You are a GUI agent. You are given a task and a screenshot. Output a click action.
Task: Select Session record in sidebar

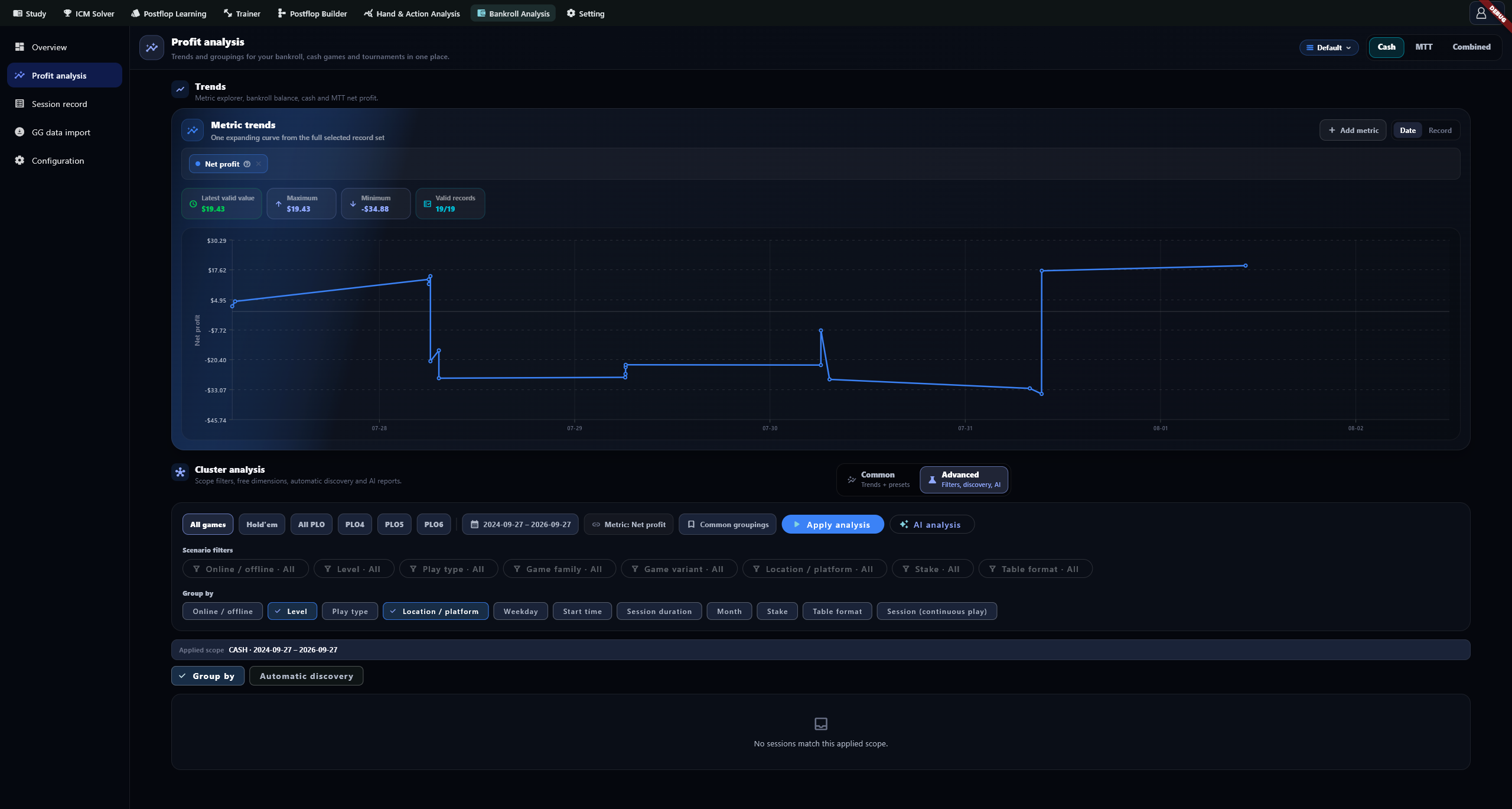(x=64, y=104)
